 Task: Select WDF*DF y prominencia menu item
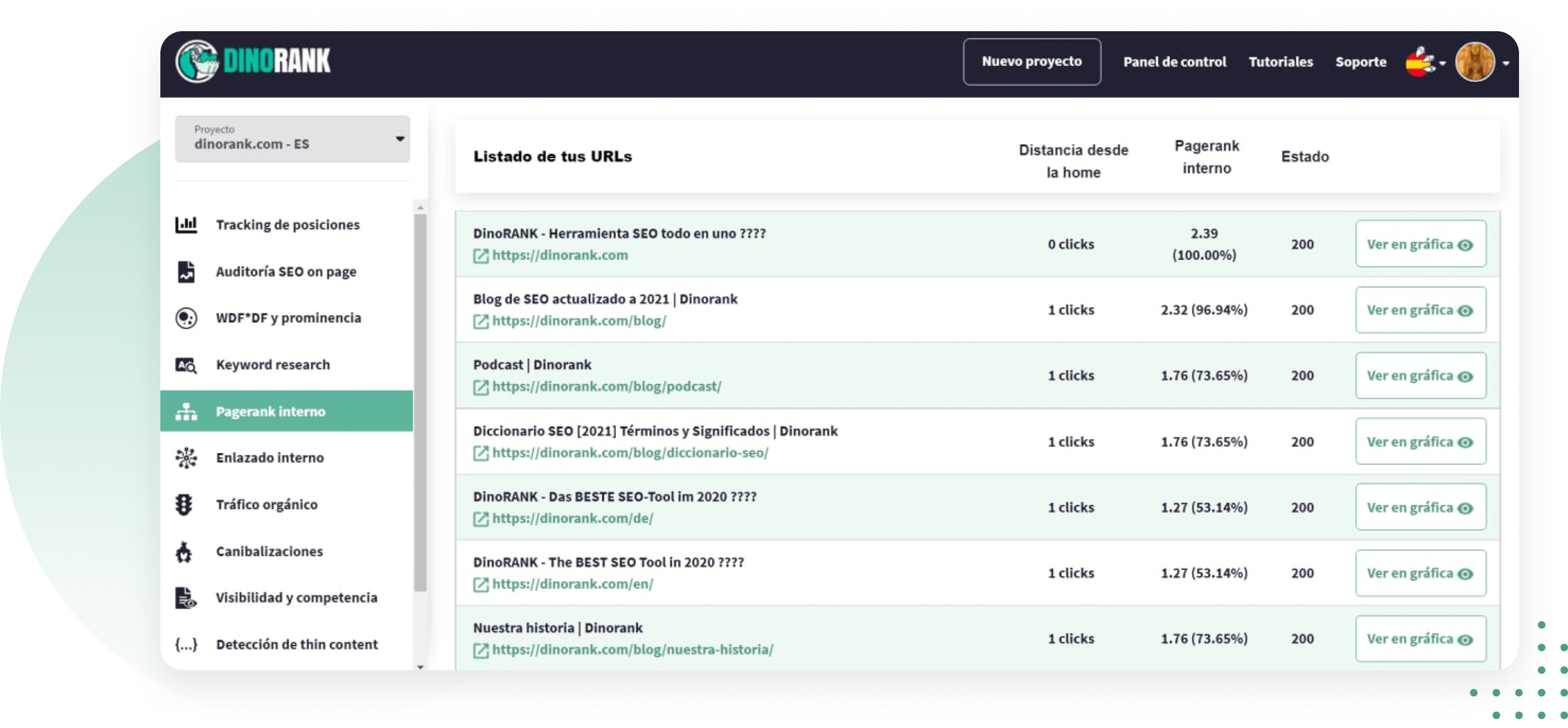tap(287, 318)
